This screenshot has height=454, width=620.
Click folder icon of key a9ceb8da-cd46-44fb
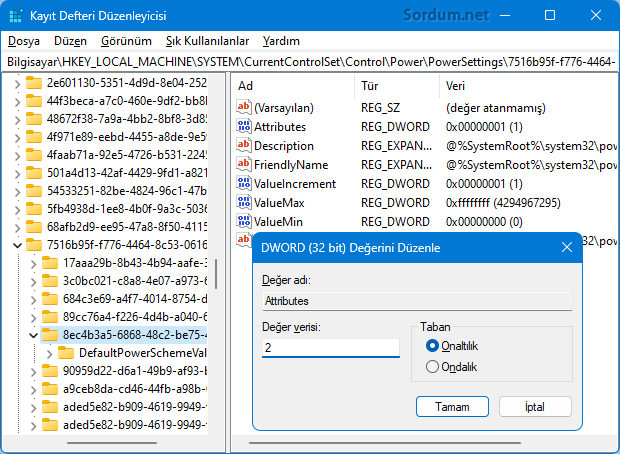50,389
